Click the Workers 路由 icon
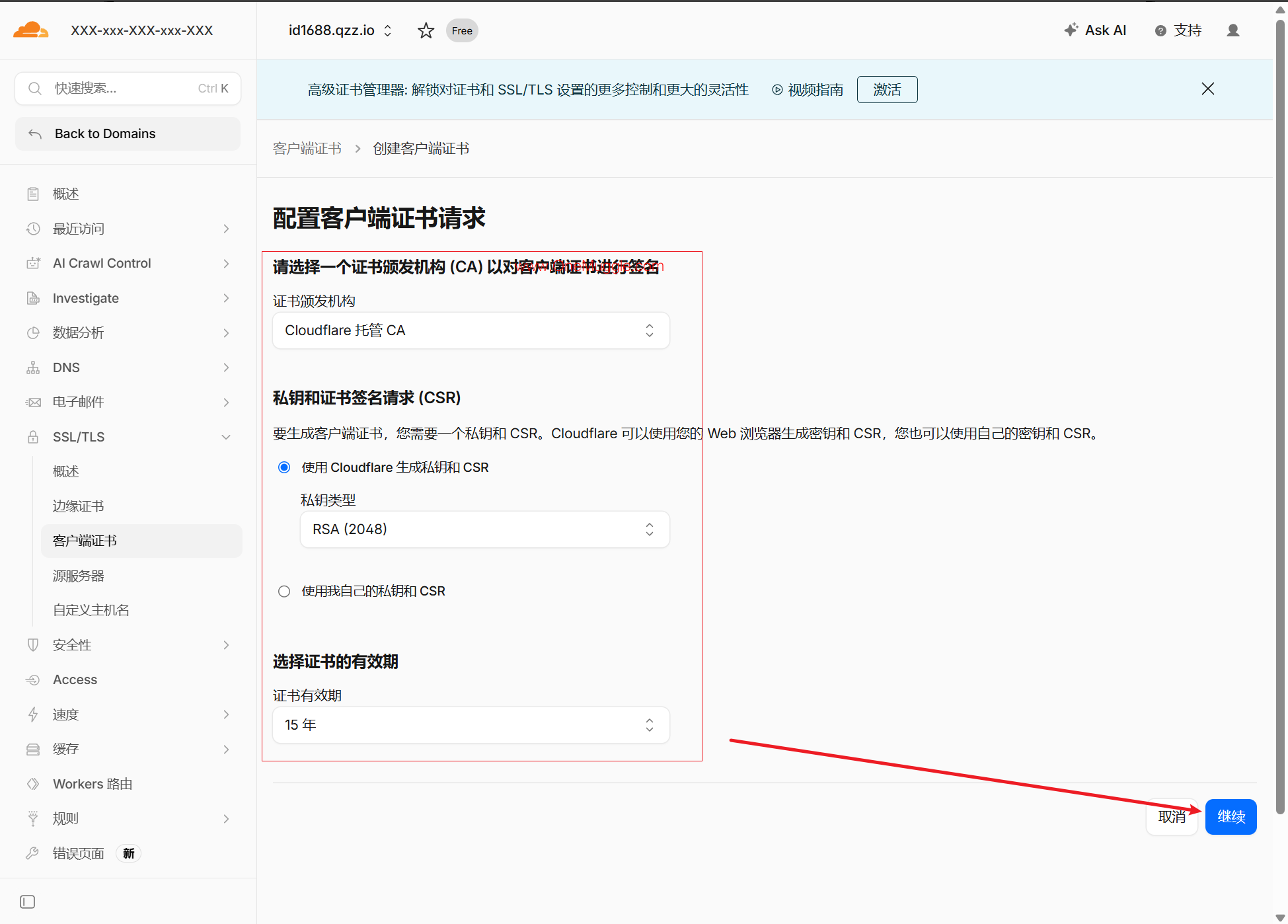This screenshot has width=1288, height=924. (33, 784)
